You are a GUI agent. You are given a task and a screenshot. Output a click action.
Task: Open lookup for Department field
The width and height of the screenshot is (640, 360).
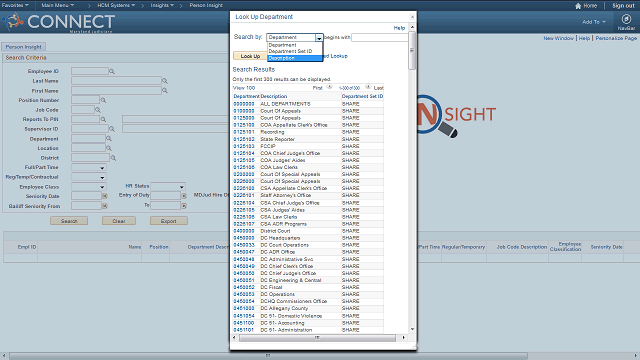109,139
